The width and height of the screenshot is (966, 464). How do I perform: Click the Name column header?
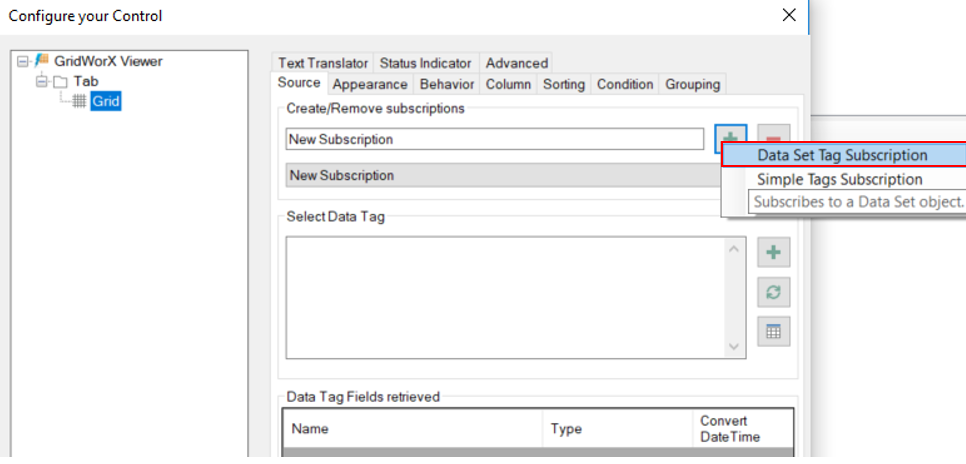point(413,429)
